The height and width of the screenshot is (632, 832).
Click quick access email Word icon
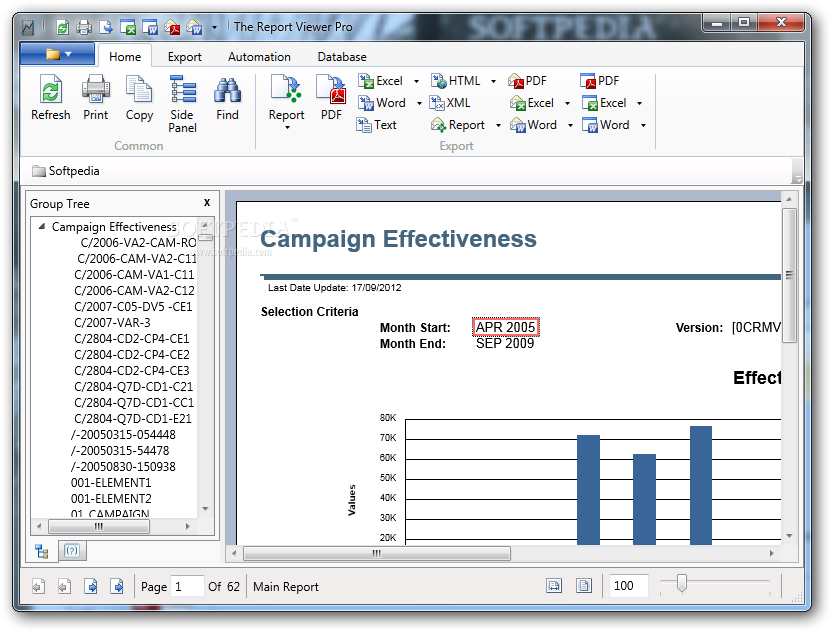tap(194, 27)
